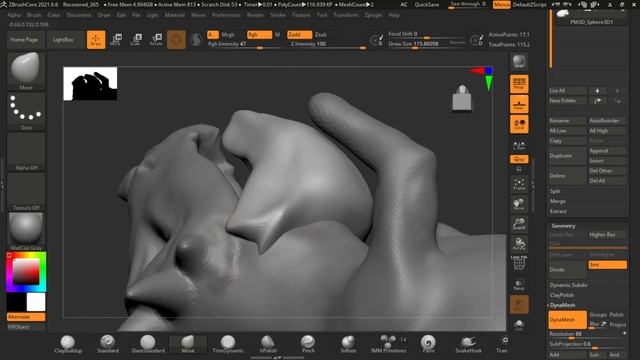The width and height of the screenshot is (640, 360).
Task: Select the Paste brush with spiral icon
Action: point(428,344)
